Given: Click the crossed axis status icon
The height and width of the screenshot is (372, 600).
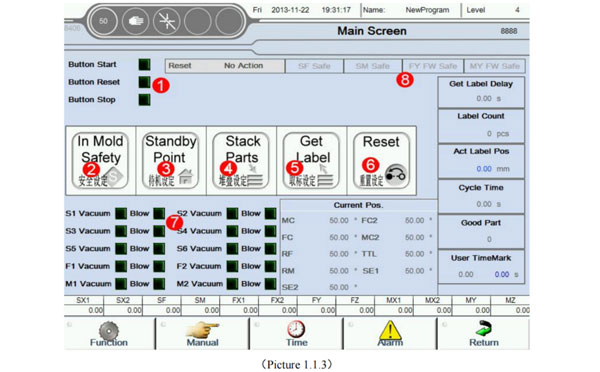Looking at the screenshot, I should 166,21.
